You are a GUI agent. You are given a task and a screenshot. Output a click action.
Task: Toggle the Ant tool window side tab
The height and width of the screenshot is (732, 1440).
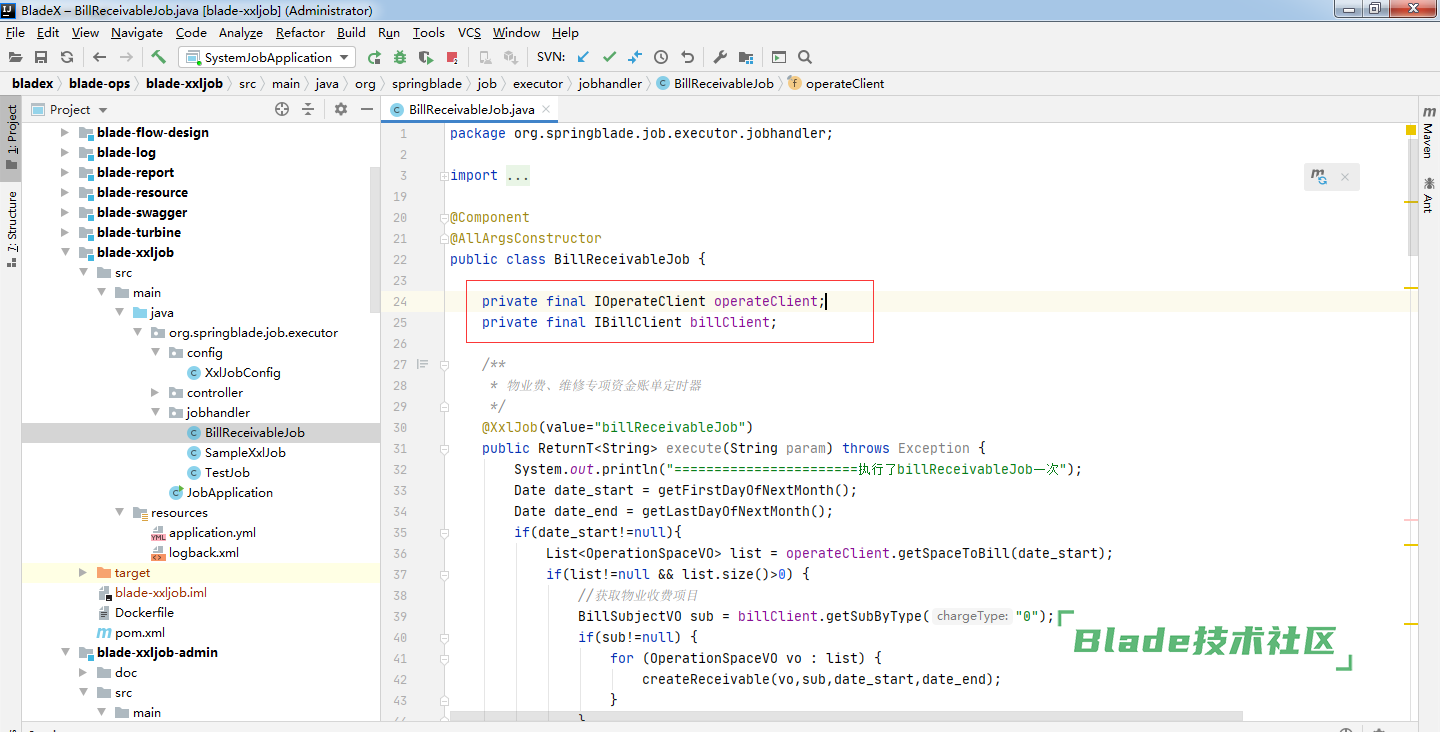(x=1428, y=195)
